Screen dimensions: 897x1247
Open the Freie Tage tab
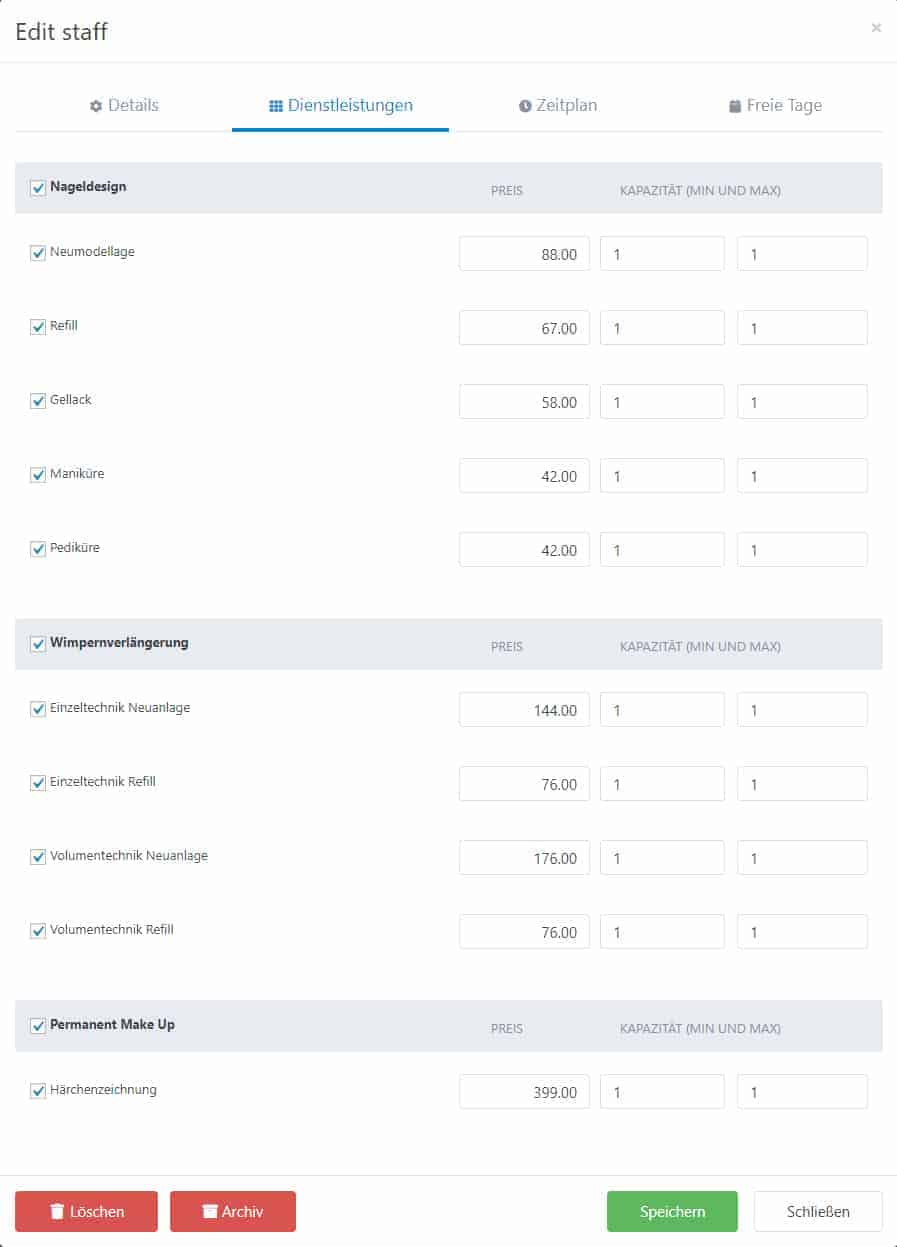775,105
